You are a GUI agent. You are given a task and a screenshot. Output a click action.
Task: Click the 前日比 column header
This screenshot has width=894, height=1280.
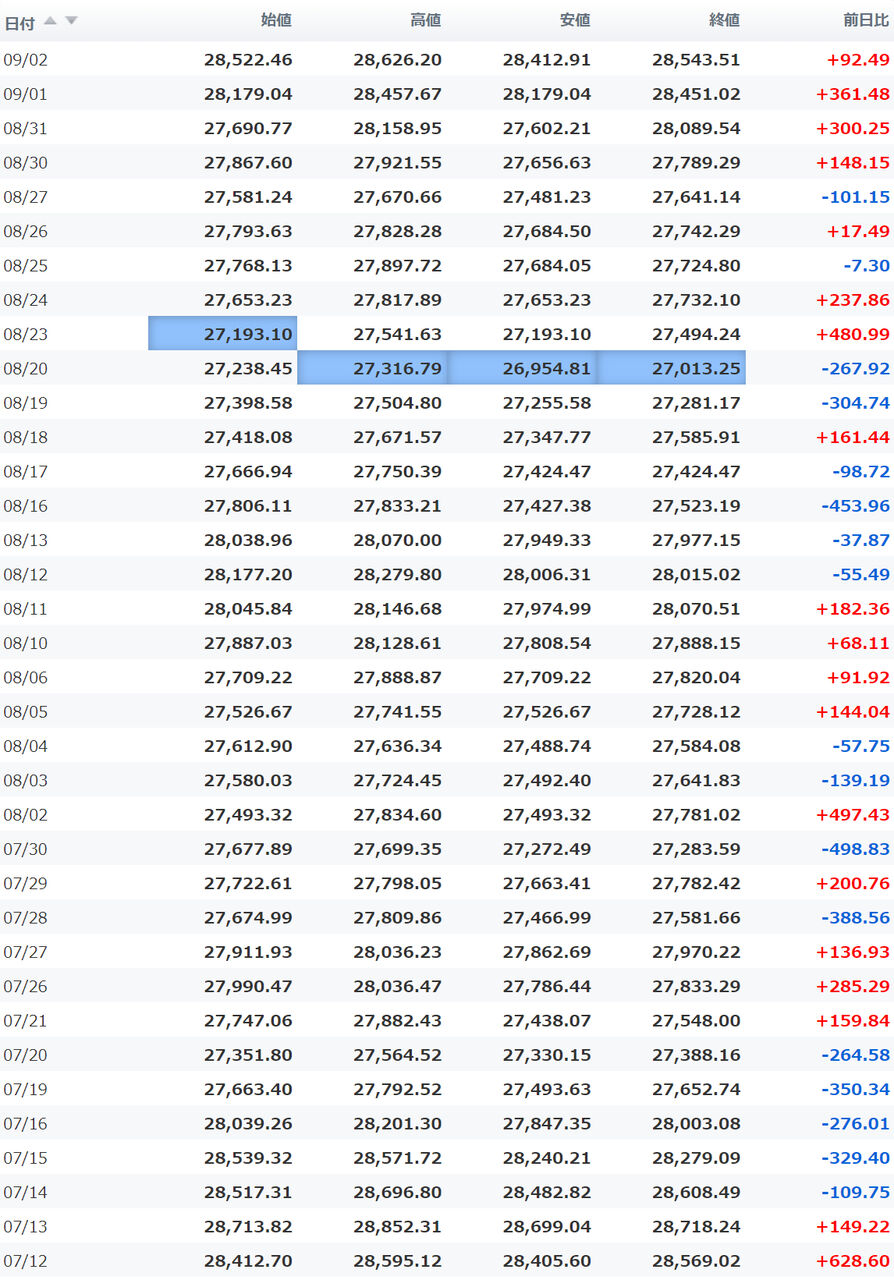(x=866, y=20)
